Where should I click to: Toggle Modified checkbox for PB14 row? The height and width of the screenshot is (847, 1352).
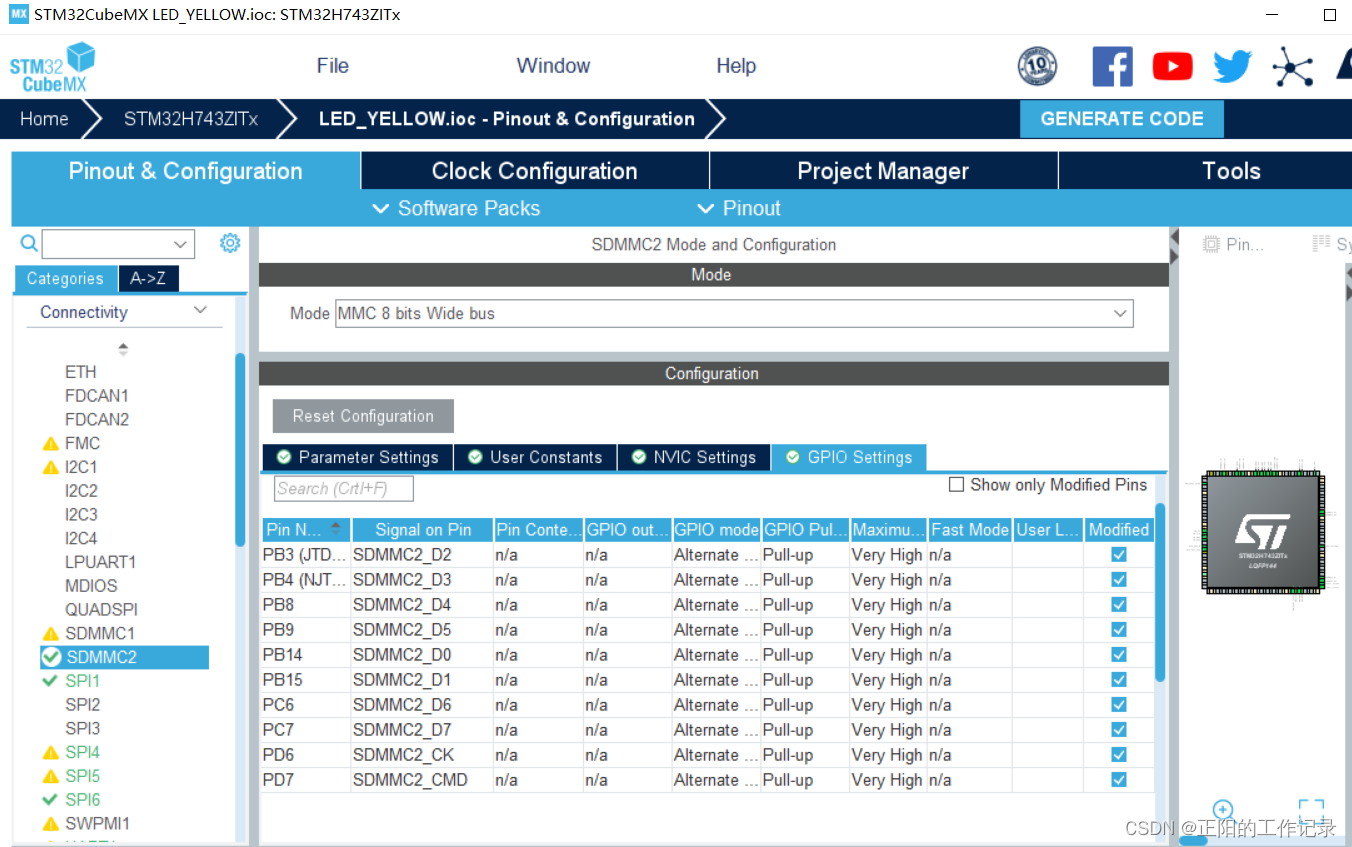click(1119, 655)
